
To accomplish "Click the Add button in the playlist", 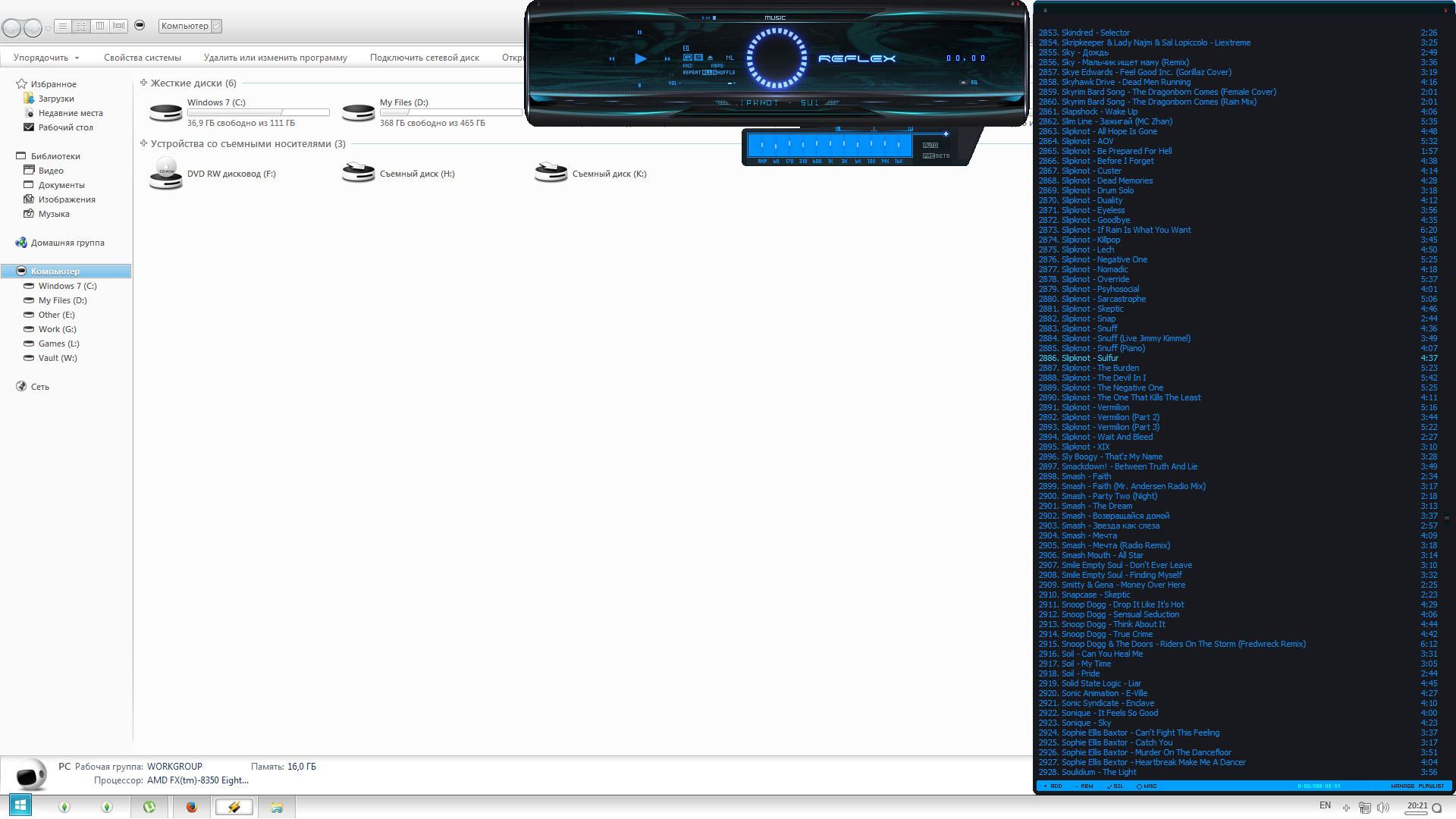I will pyautogui.click(x=1053, y=786).
